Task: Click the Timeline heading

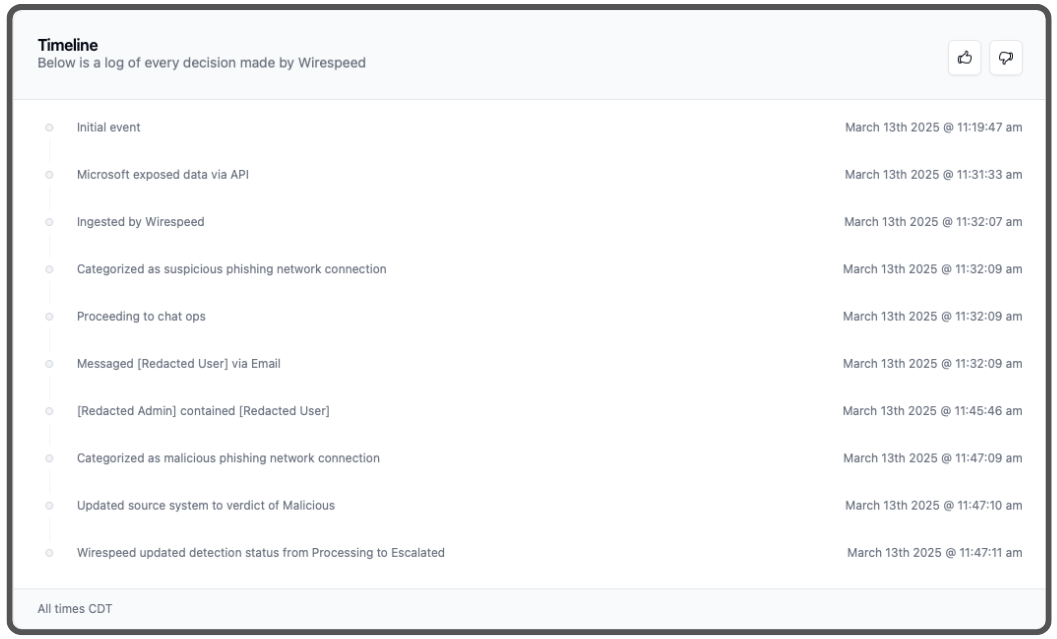Action: pos(67,45)
